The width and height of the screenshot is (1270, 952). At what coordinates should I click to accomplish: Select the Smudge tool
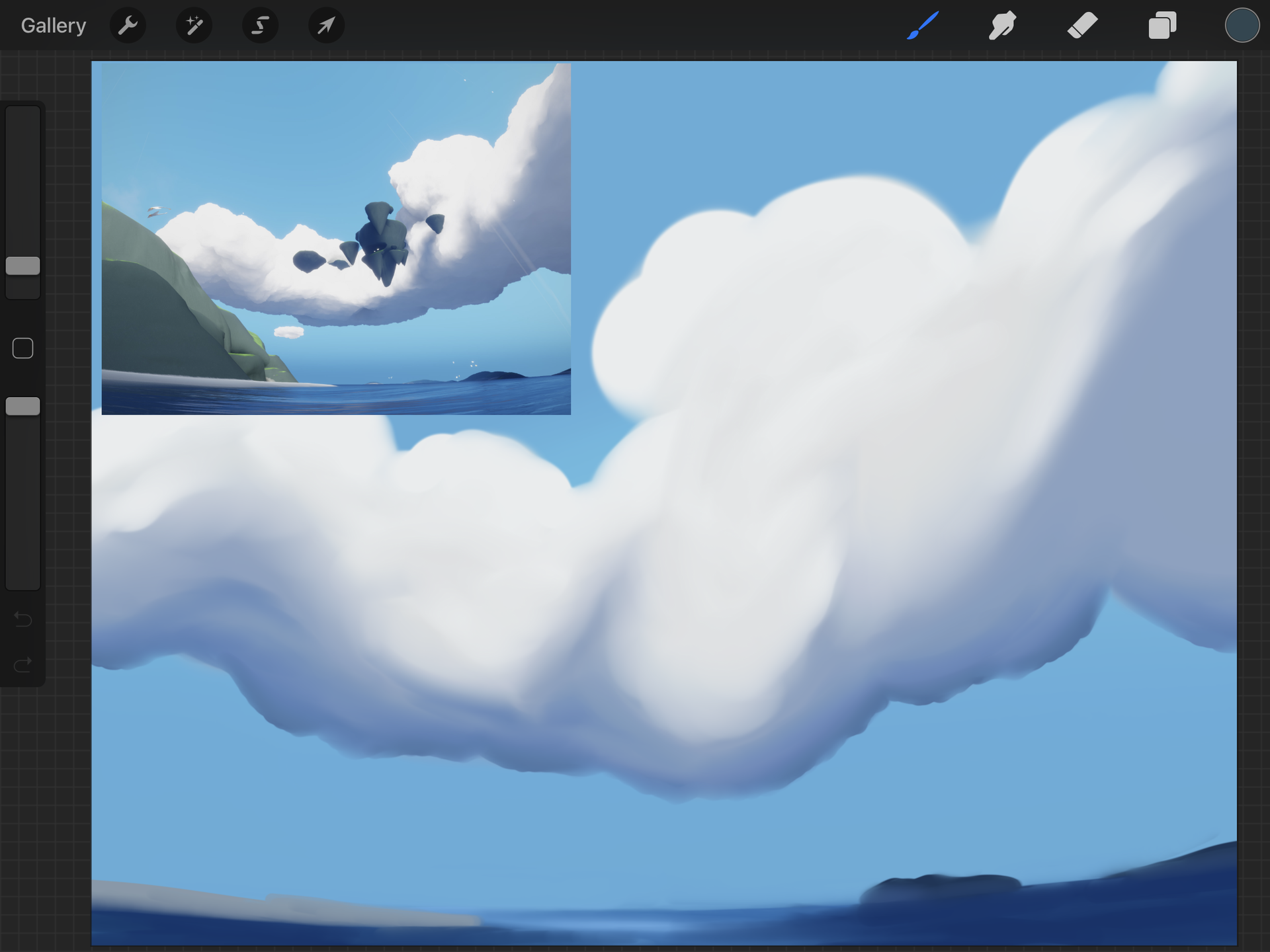pos(1003,26)
